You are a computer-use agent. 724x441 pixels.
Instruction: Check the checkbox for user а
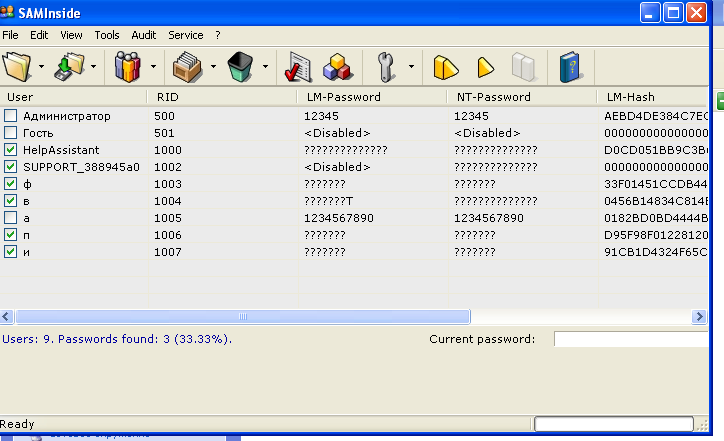[x=11, y=217]
